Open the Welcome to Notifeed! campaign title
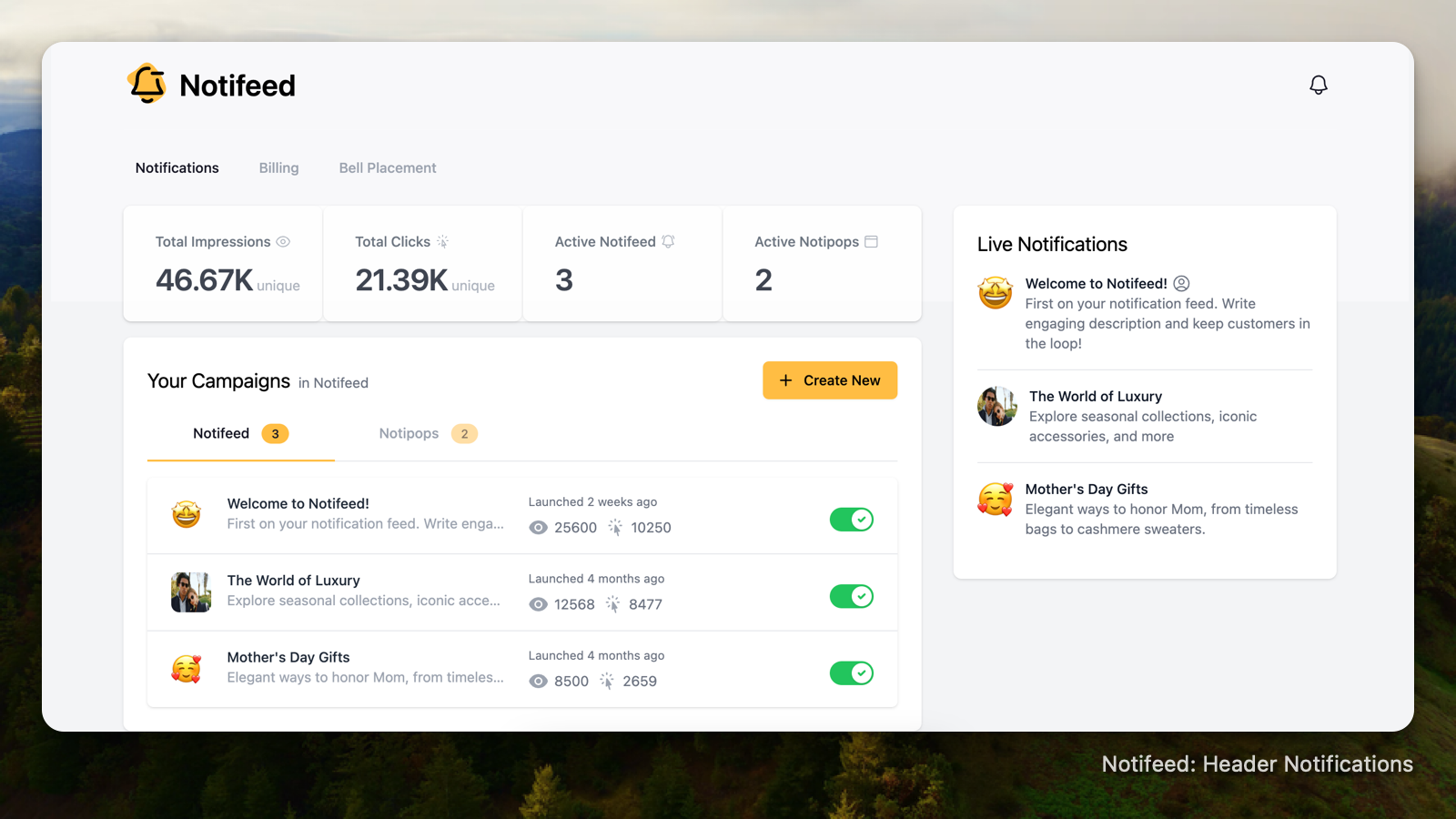Screen dimensions: 1456x819 298,503
